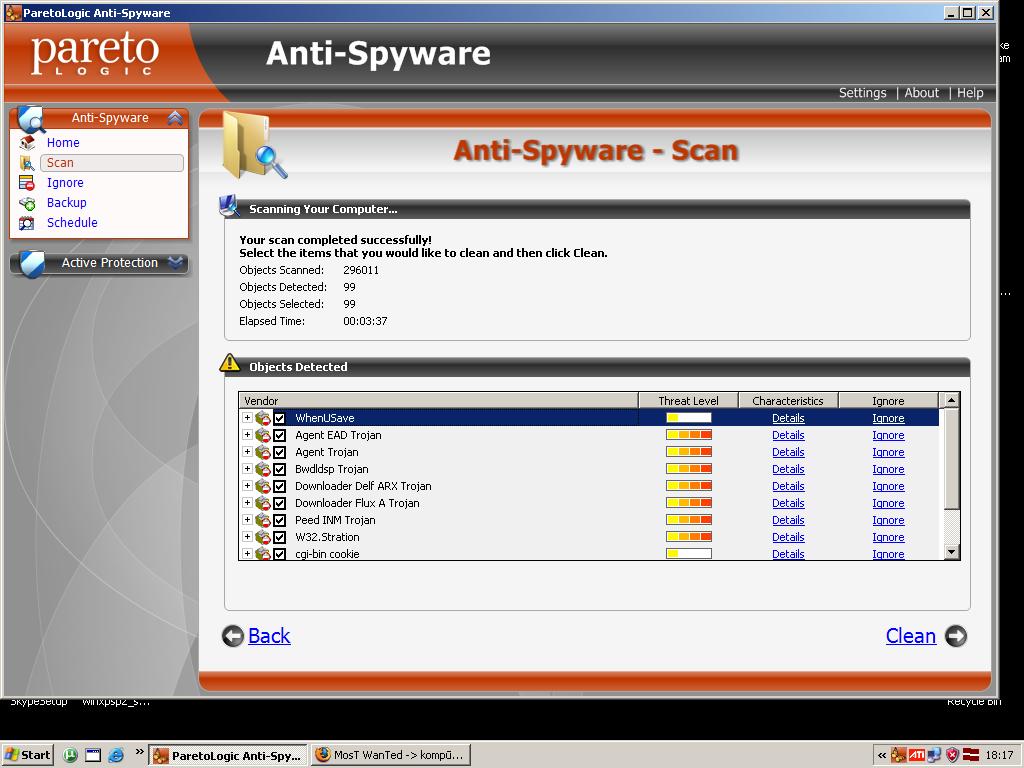Click the Schedule calendar icon in sidebar
The height and width of the screenshot is (768, 1024).
pyautogui.click(x=27, y=223)
